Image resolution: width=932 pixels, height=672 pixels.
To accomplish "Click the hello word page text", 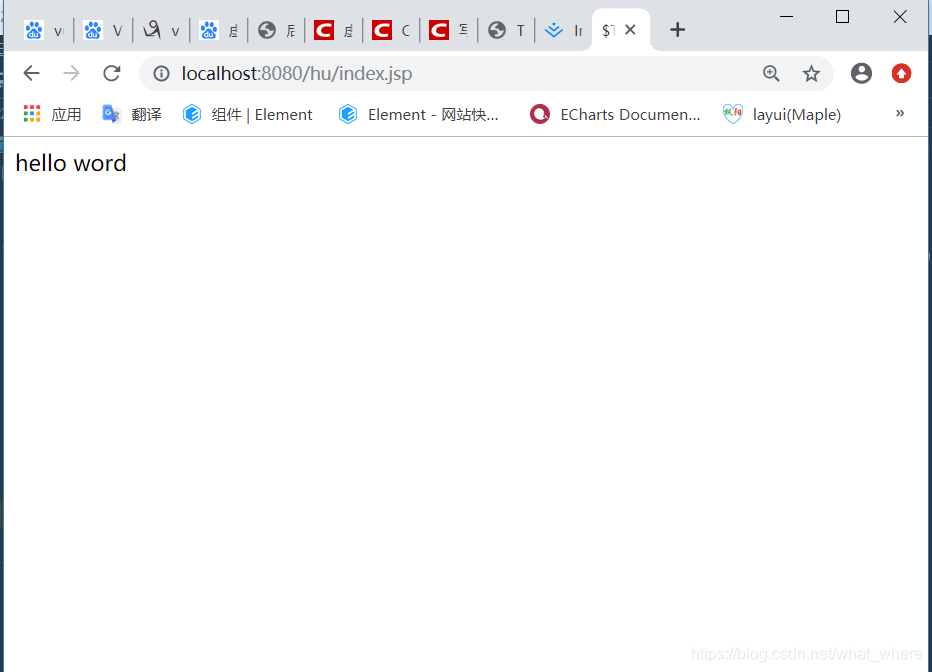I will pos(71,163).
